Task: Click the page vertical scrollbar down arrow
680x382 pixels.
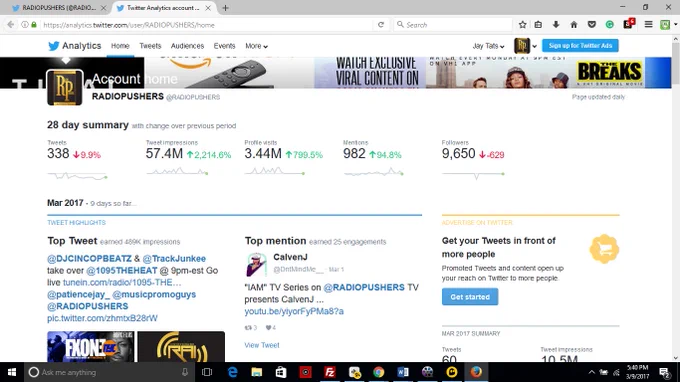Action: coord(675,358)
